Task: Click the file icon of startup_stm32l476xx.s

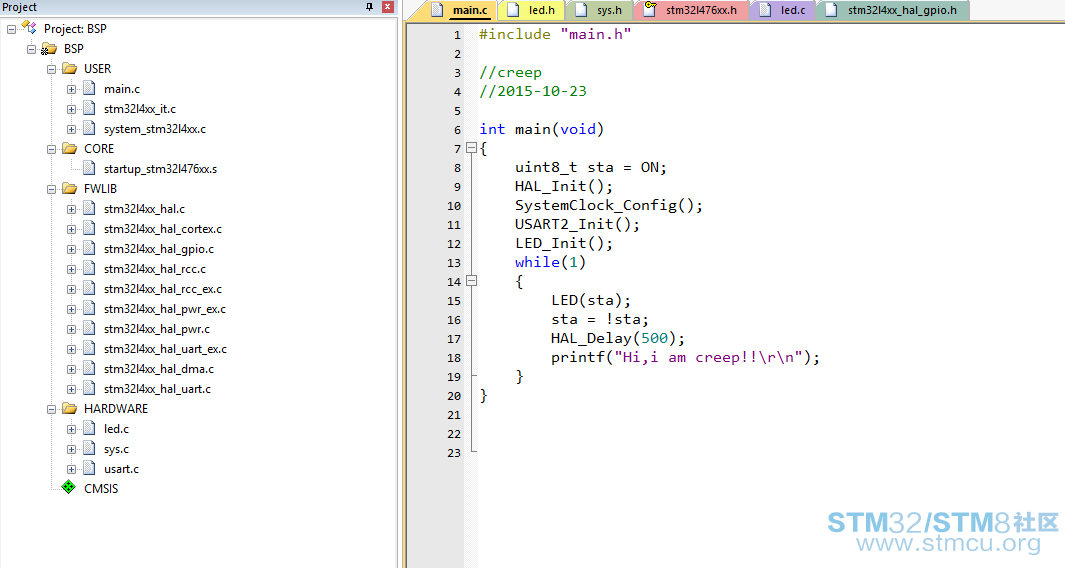Action: [x=89, y=168]
